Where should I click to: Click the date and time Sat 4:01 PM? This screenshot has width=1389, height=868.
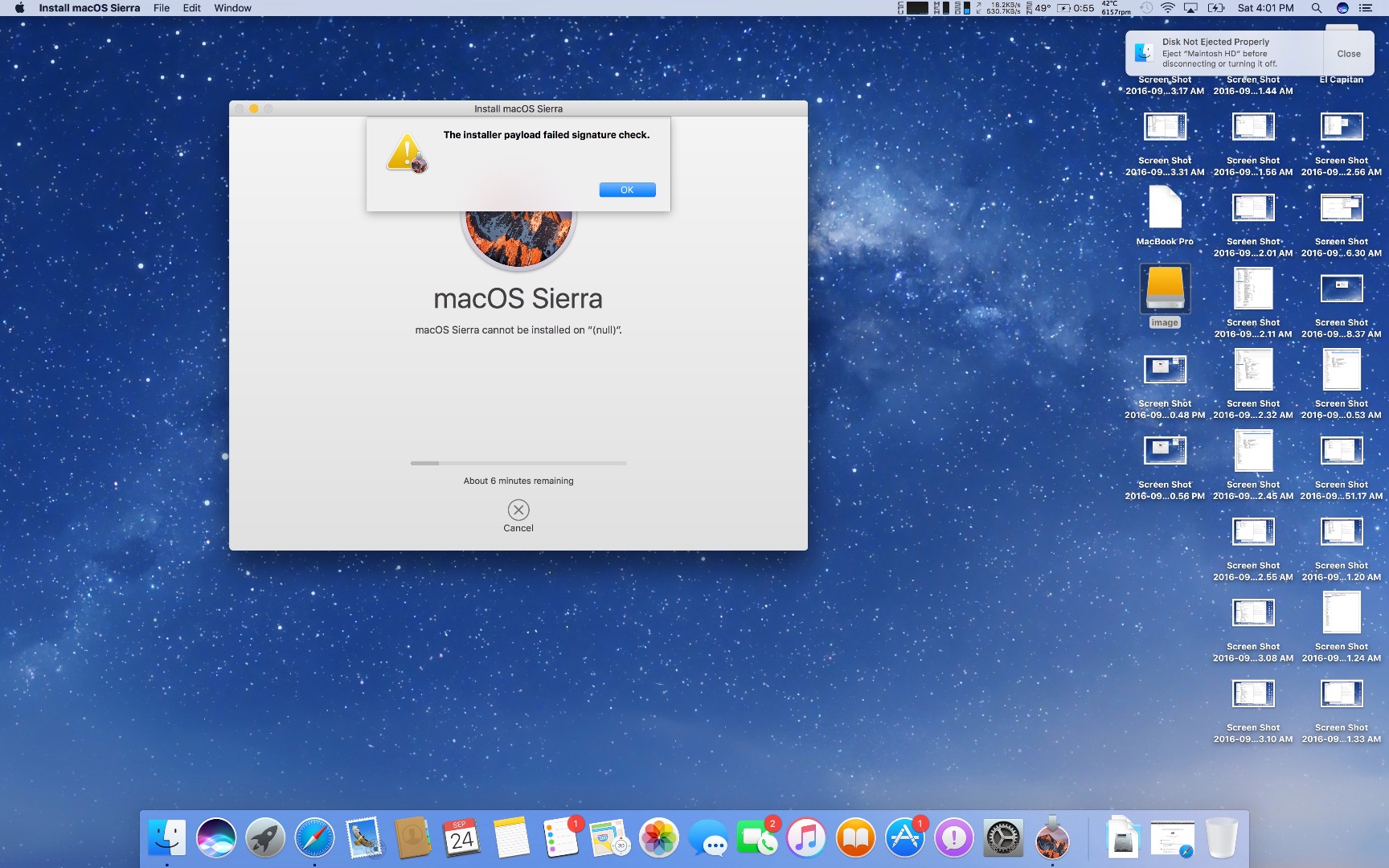click(x=1266, y=8)
